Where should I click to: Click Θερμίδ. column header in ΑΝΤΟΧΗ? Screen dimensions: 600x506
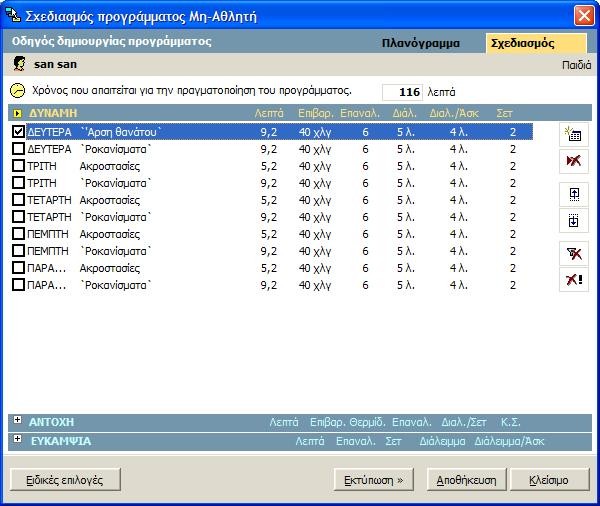pos(367,422)
